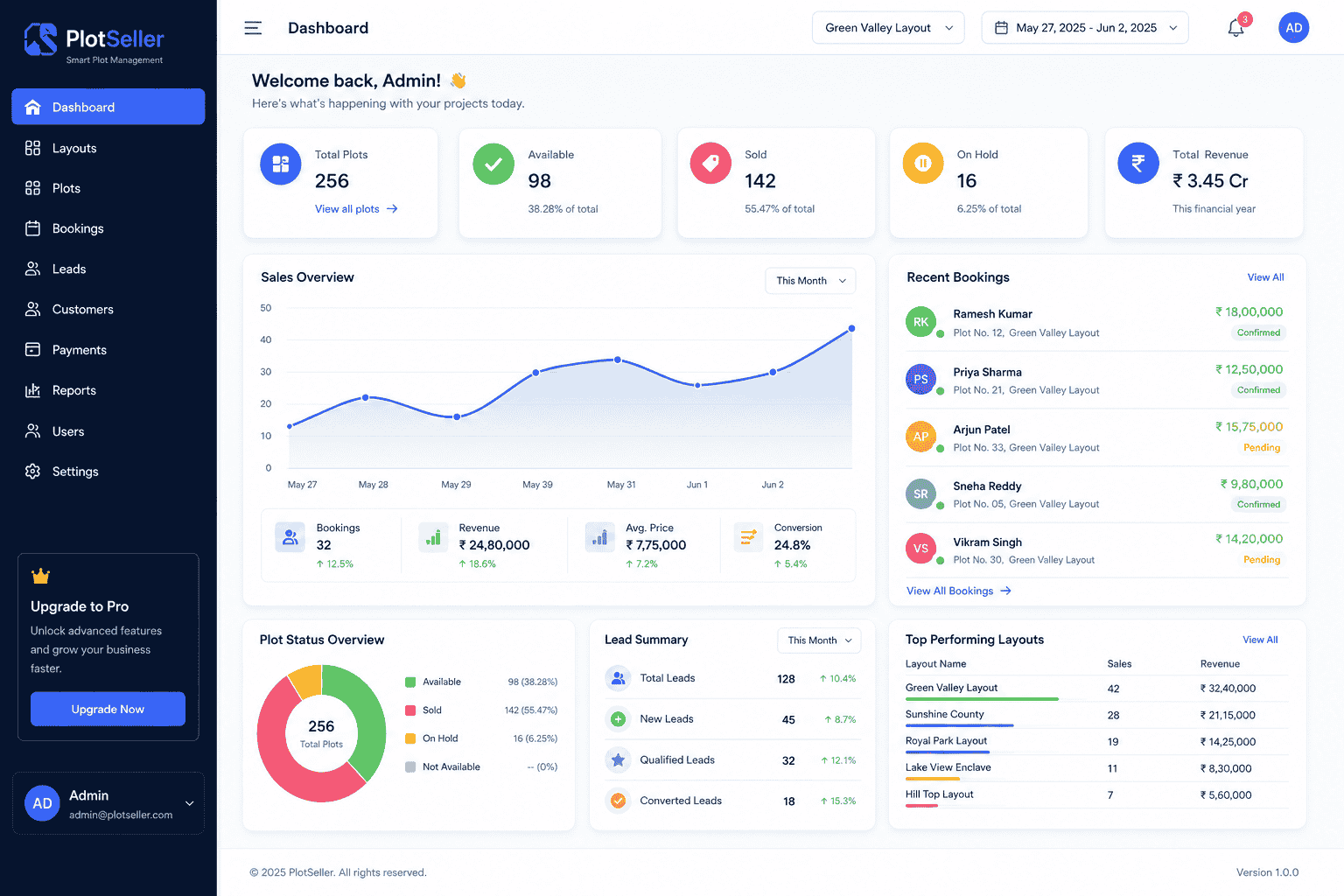Viewport: 1344px width, 896px height.
Task: Click the donut chart center showing 256
Action: coord(321,733)
